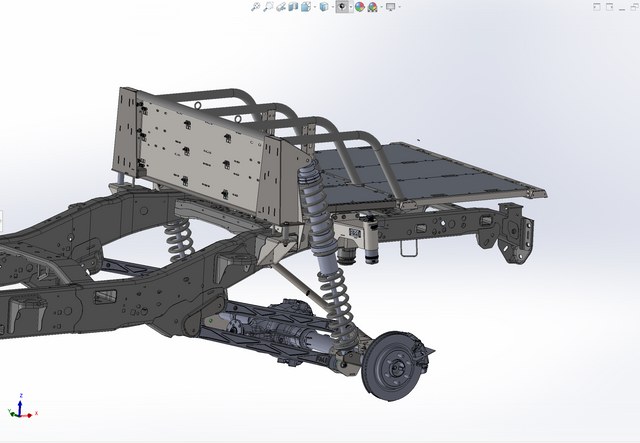Expand the Apply Scene dropdown arrow
Image resolution: width=640 pixels, height=443 pixels.
(381, 6)
